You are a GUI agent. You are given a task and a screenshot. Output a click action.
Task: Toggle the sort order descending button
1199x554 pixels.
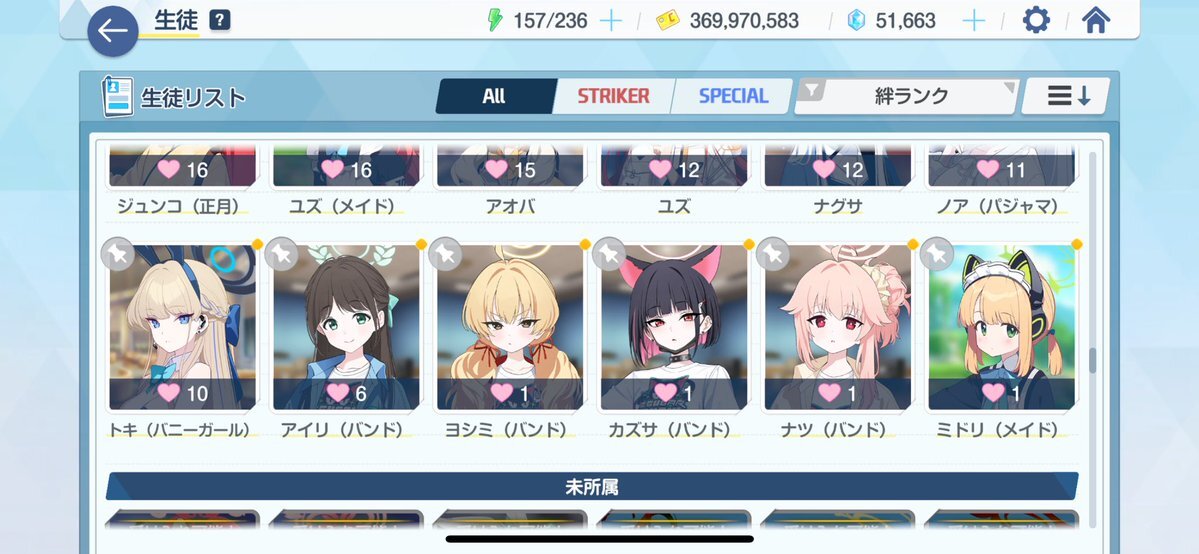pyautogui.click(x=1068, y=96)
